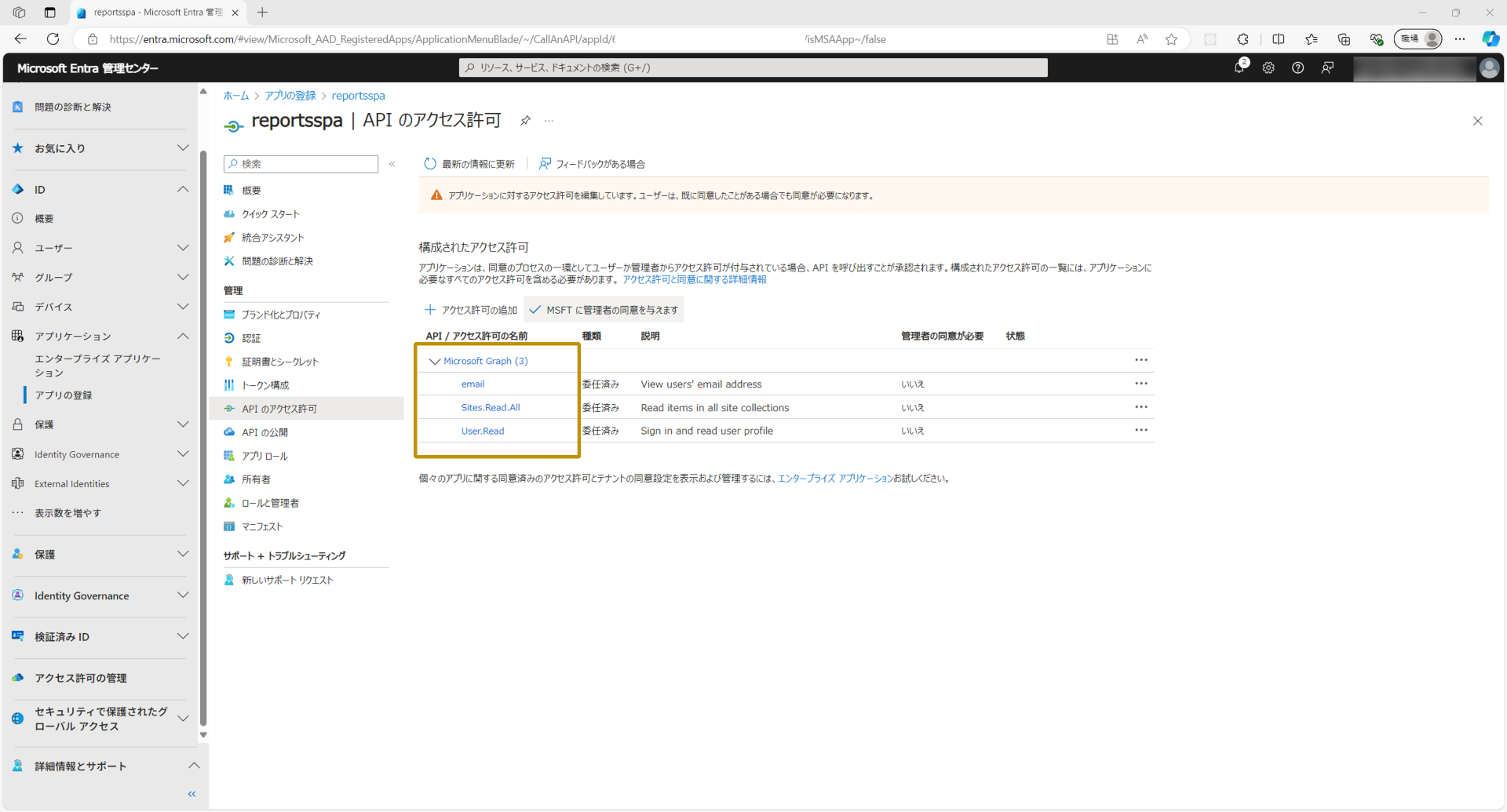
Task: Open permissions and consent details link
Action: point(695,279)
